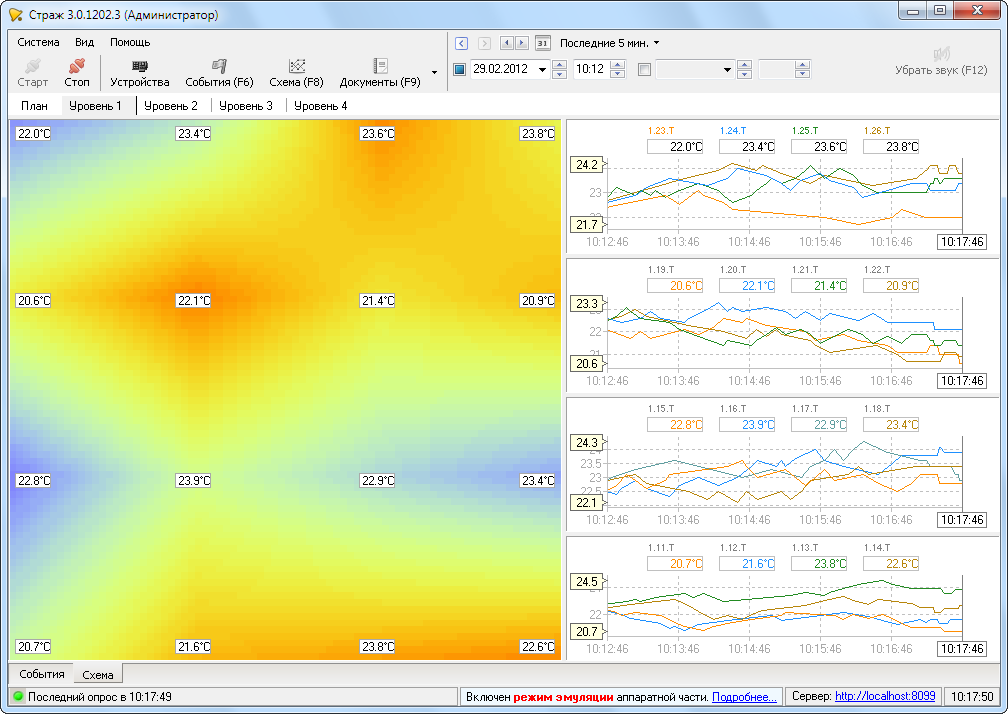1008x714 pixels.
Task: Open the 29.02.2012 date dropdown
Action: [542, 69]
